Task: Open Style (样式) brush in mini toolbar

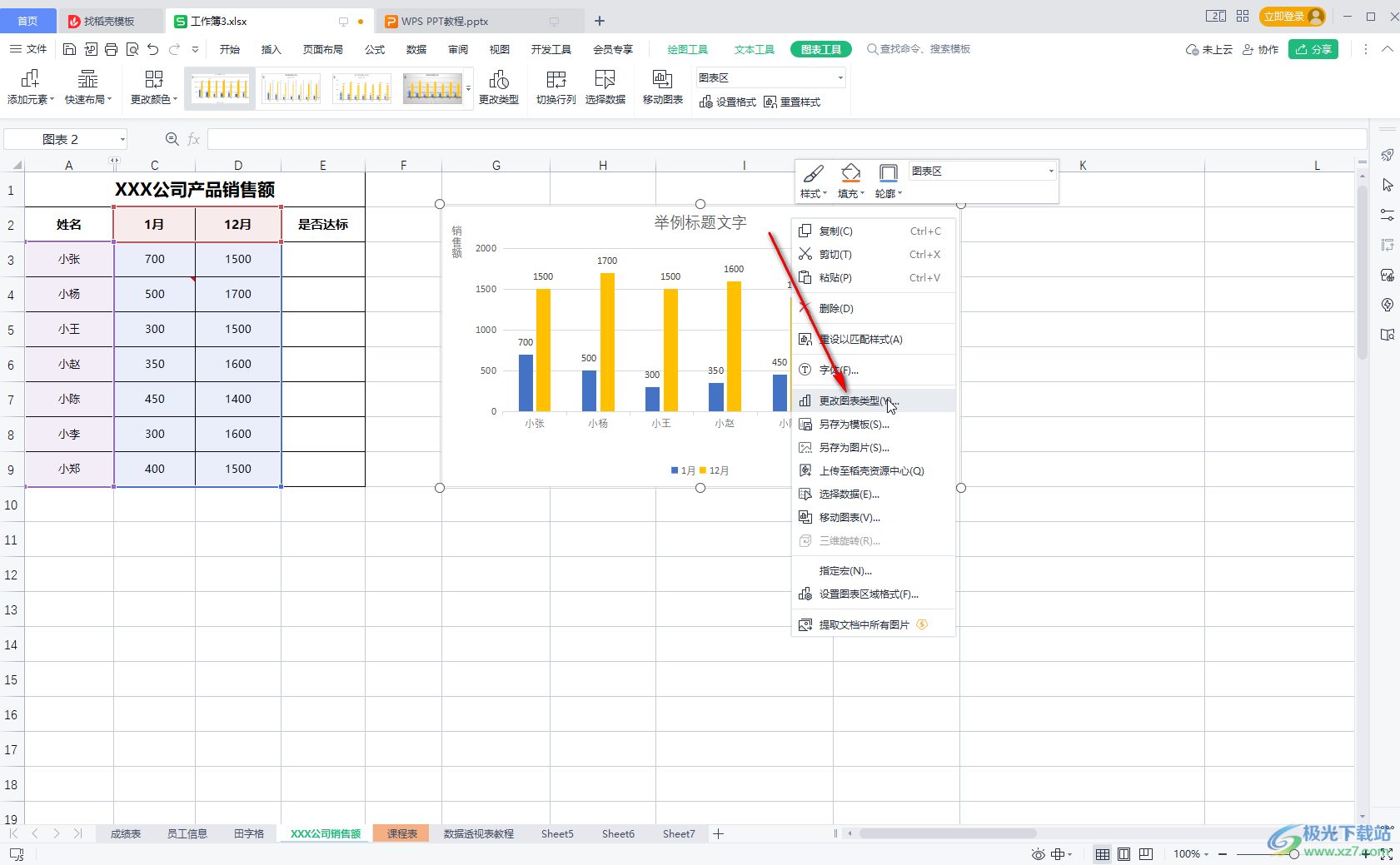Action: (814, 181)
